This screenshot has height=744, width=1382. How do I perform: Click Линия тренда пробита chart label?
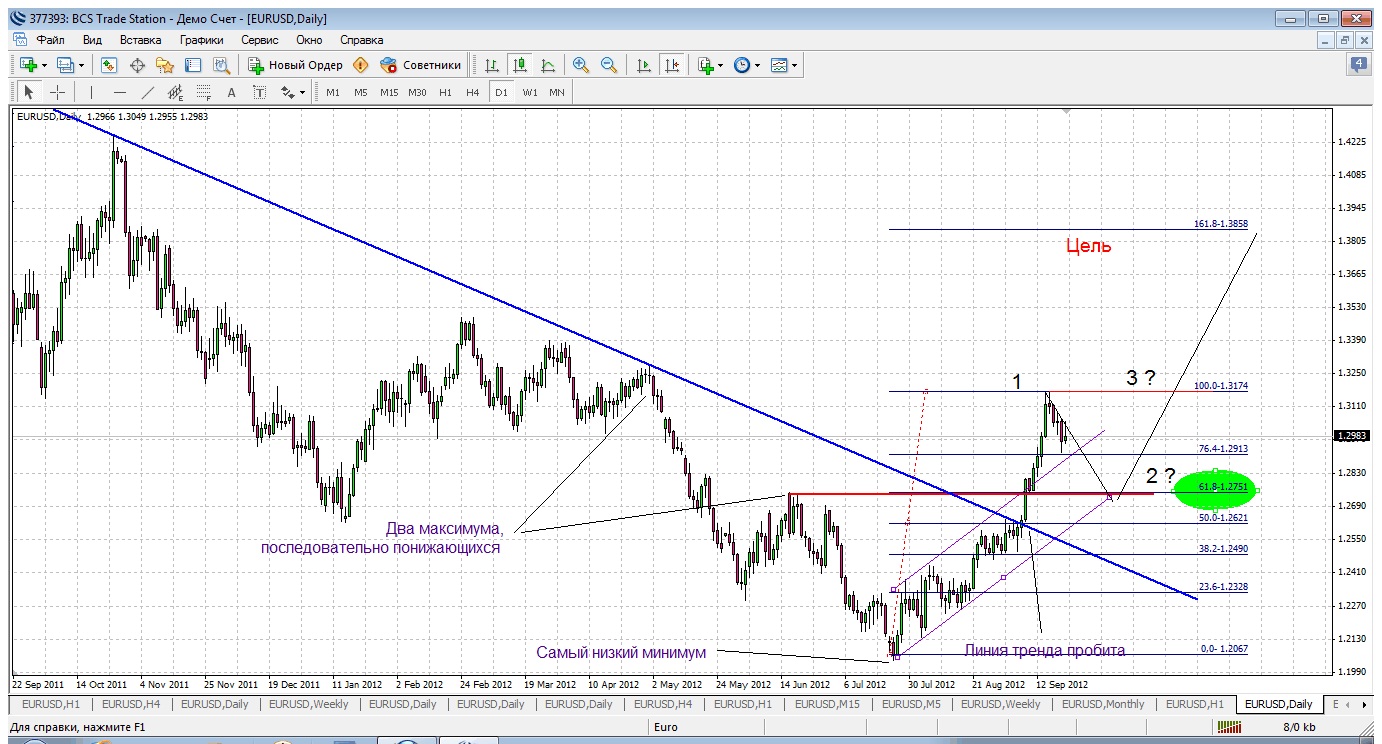tap(1045, 650)
